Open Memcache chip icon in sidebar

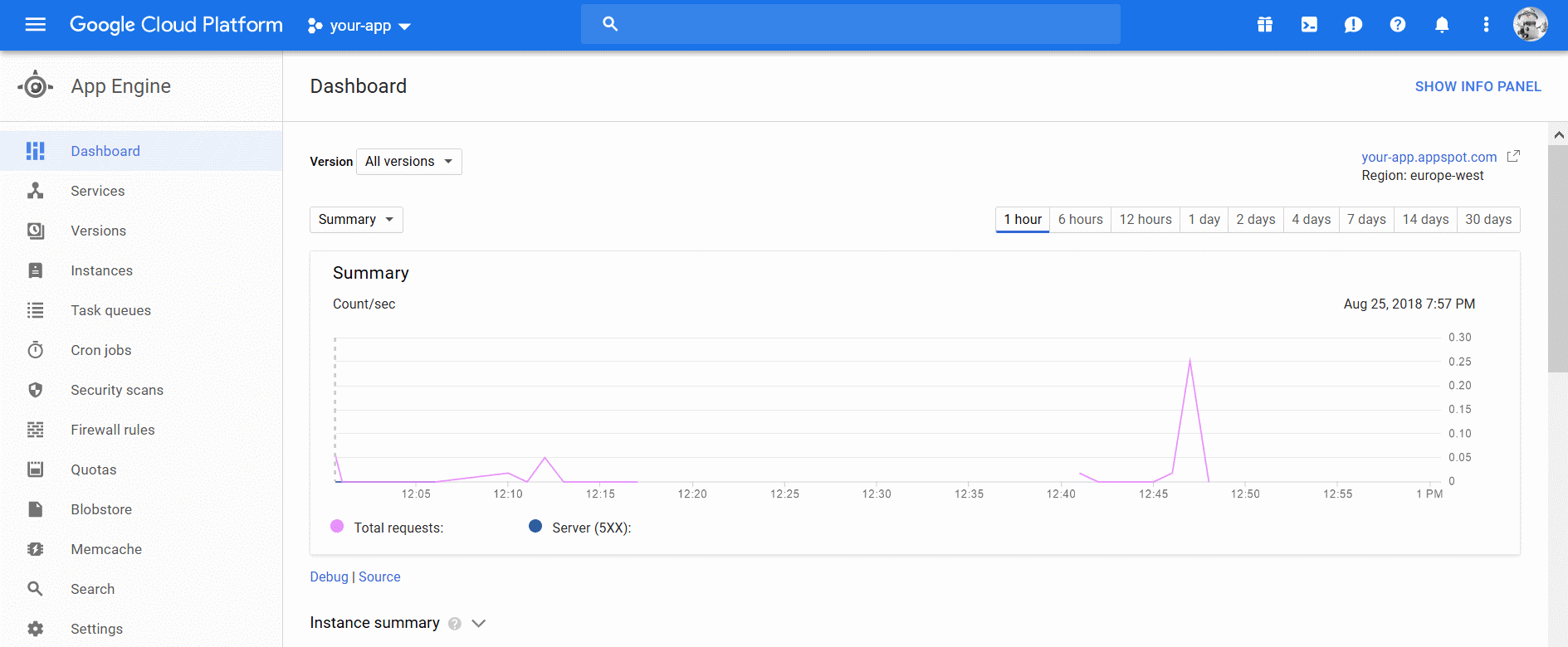click(35, 549)
